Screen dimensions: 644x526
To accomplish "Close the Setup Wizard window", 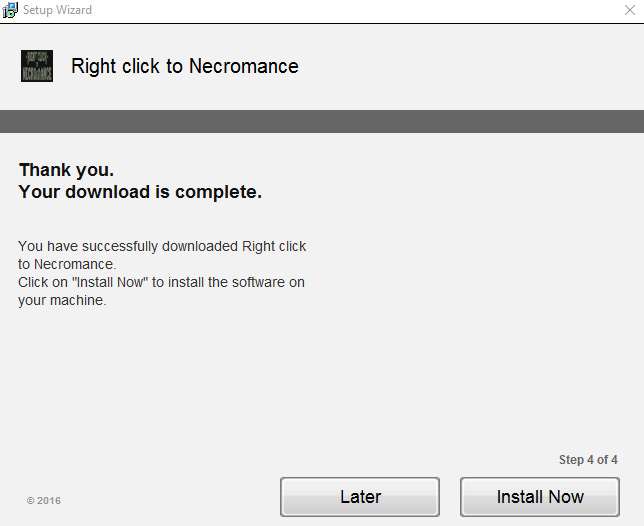I will (630, 10).
